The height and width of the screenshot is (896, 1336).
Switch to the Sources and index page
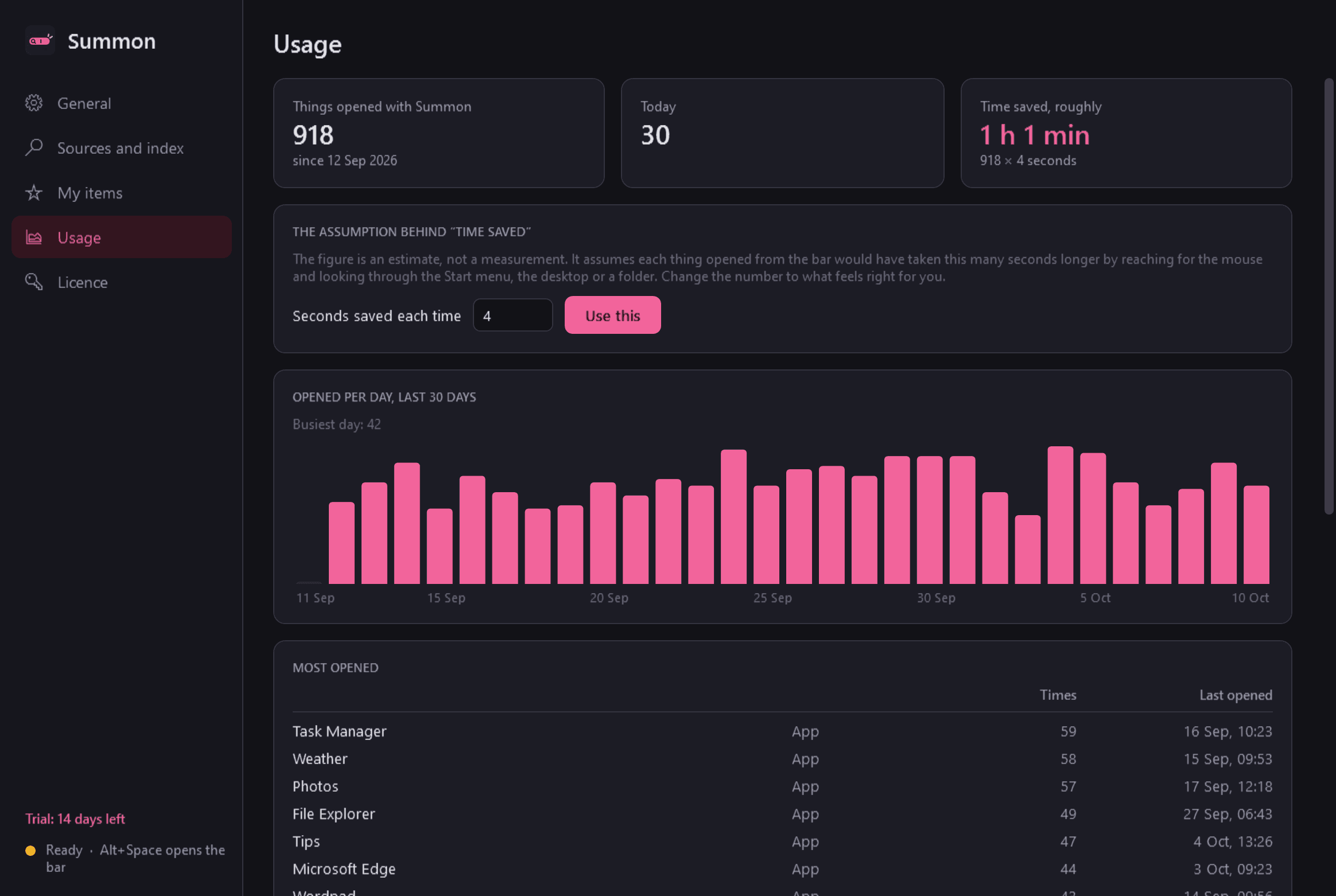tap(122, 148)
